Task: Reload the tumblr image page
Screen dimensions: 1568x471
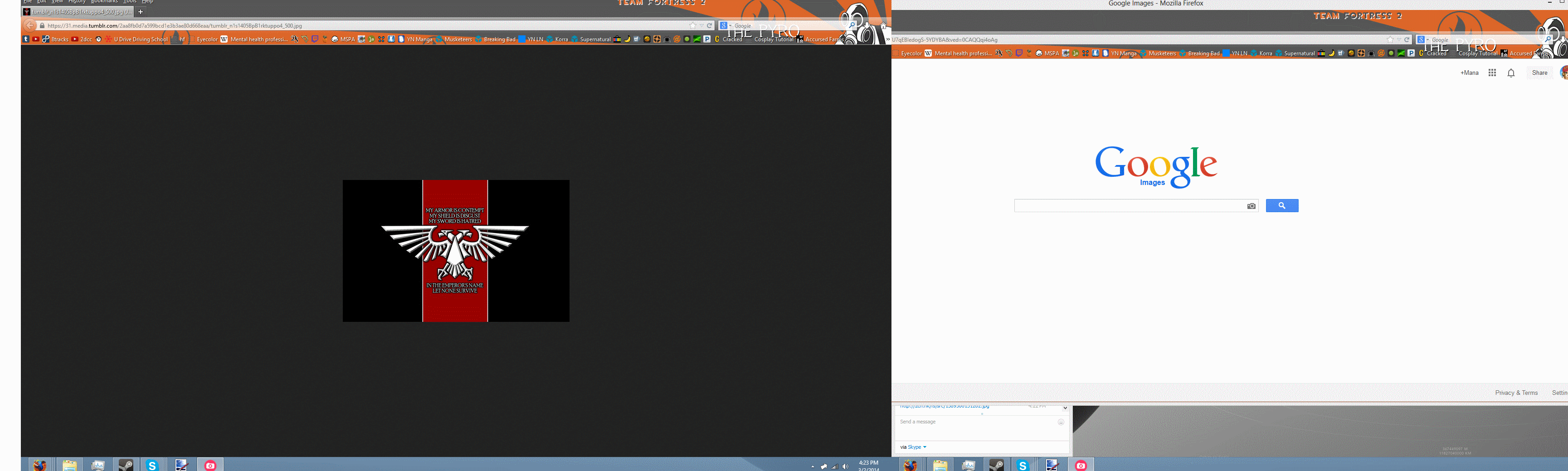Action: (710, 25)
